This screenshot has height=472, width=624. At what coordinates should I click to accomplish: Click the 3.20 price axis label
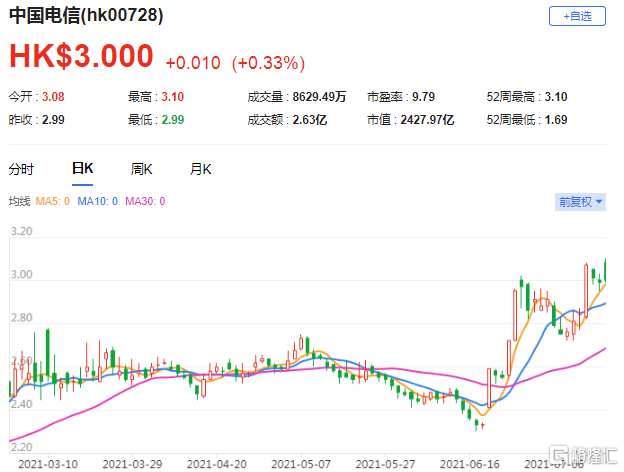point(21,231)
